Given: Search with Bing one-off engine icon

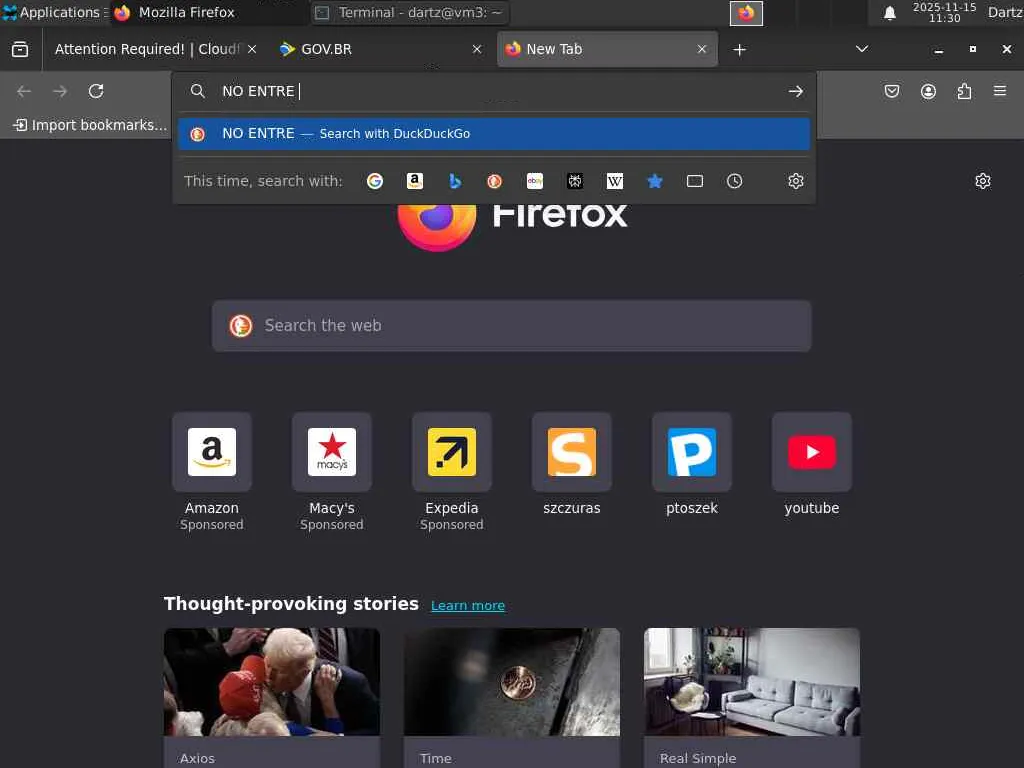Looking at the screenshot, I should (455, 181).
